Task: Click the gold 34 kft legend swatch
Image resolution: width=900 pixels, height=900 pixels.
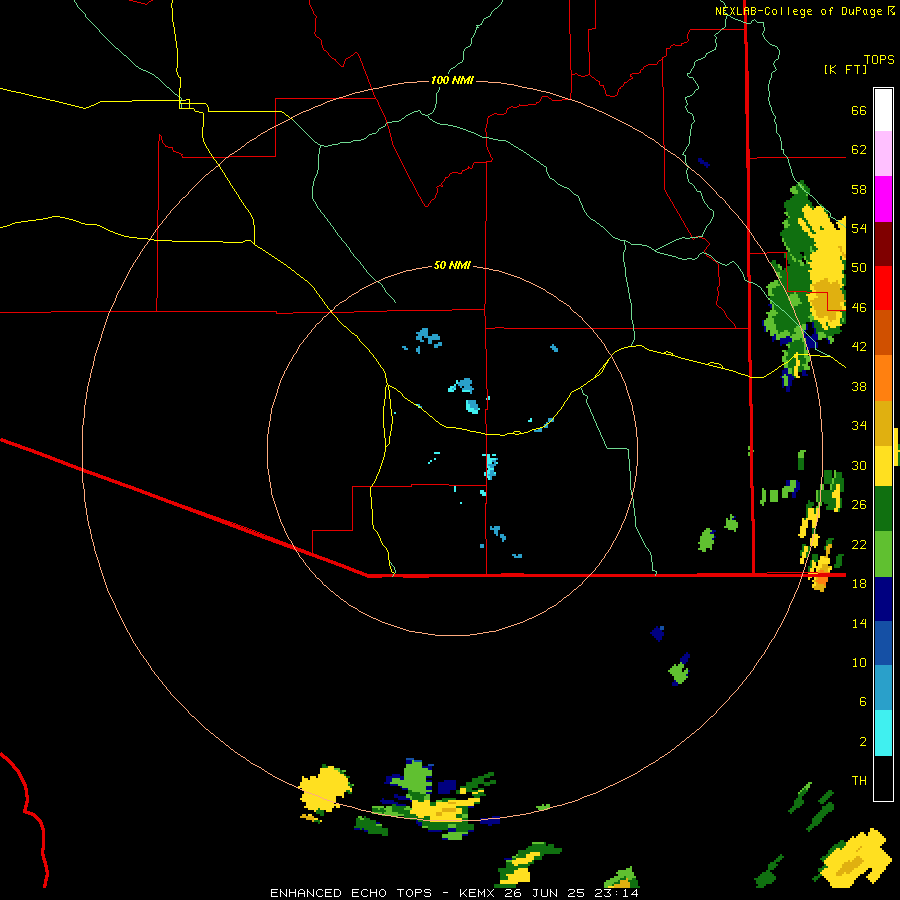Action: [x=883, y=423]
